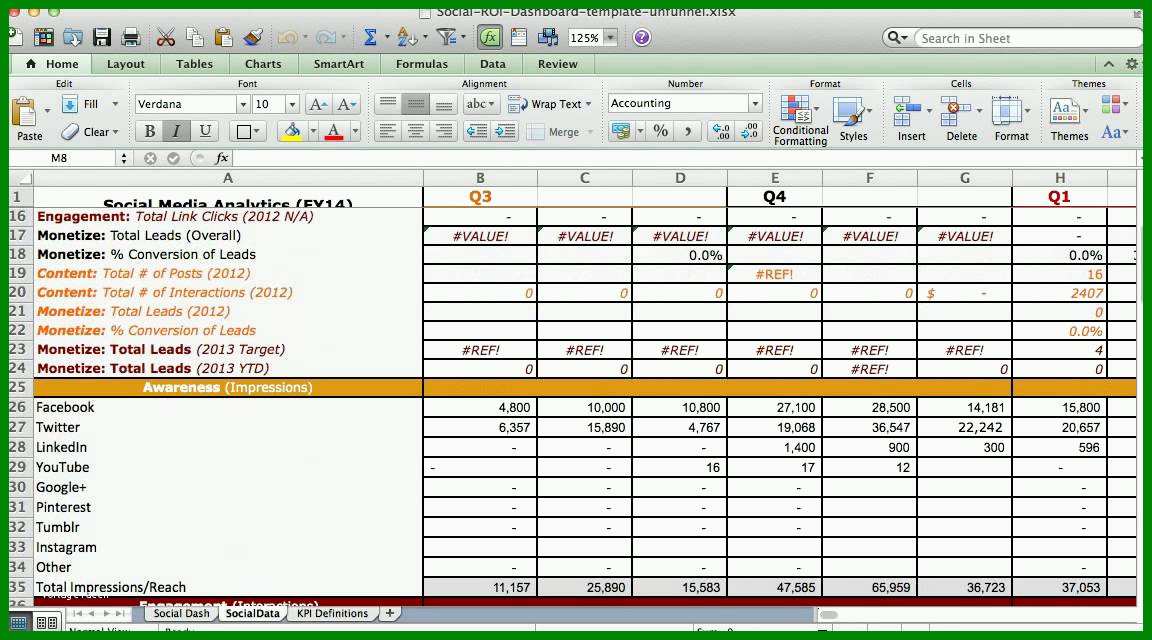This screenshot has width=1152, height=640.
Task: Copy selection using the Copy icon
Action: [195, 37]
